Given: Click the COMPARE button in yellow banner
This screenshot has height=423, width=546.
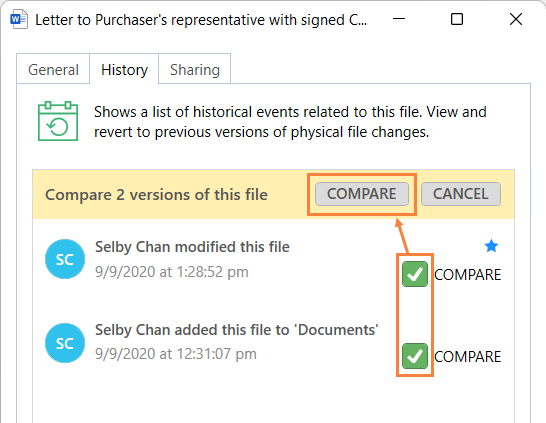Looking at the screenshot, I should pos(362,194).
